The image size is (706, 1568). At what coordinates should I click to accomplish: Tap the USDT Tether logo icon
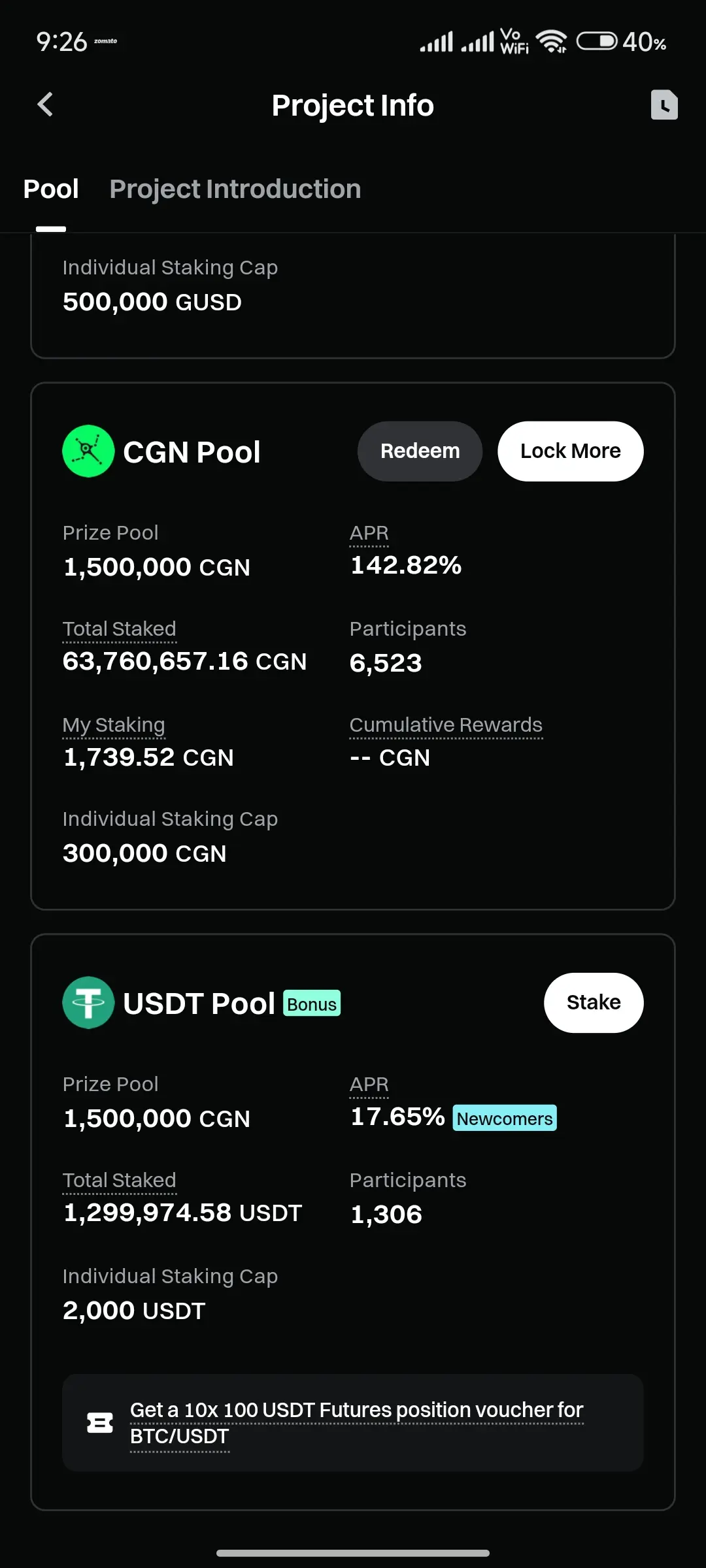tap(88, 1003)
